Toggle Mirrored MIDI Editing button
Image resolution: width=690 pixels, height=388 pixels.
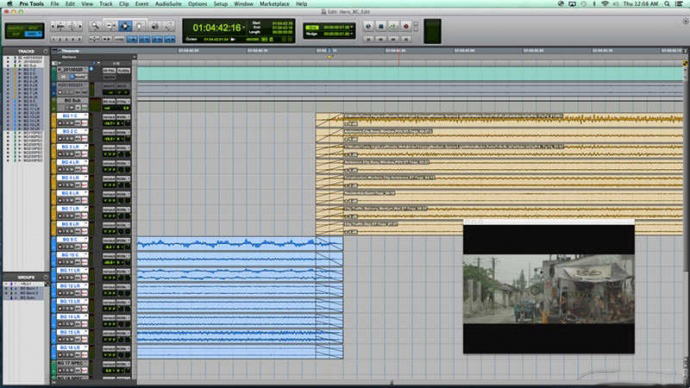(x=119, y=39)
